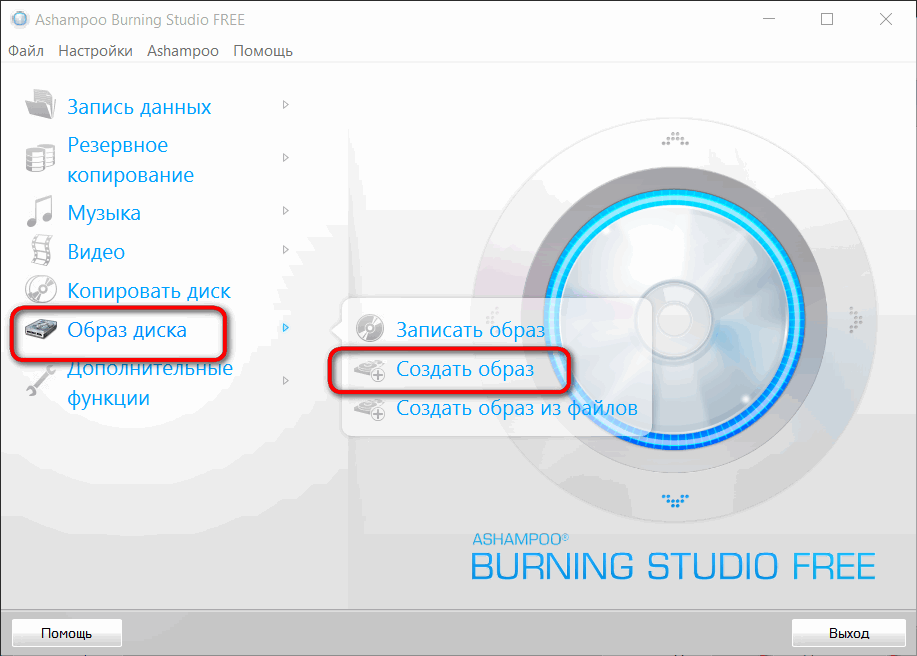Open the Ashampoo menu
This screenshot has width=917, height=656.
[x=182, y=51]
